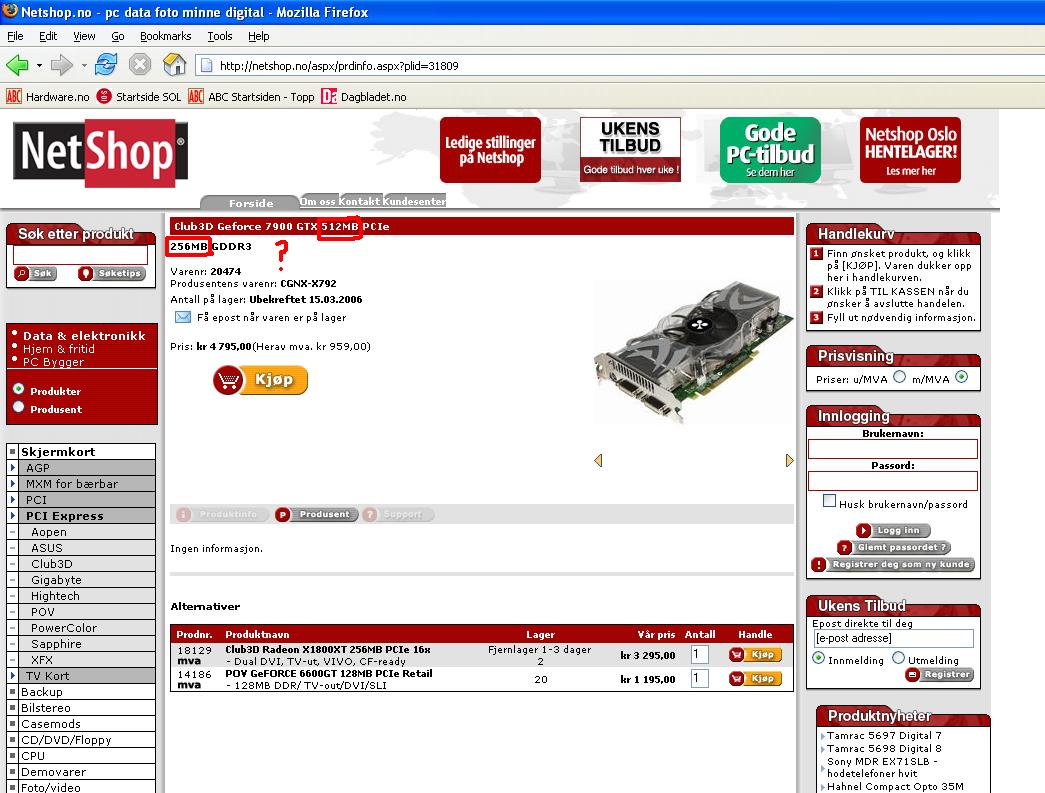Open the Dagbladet.no bookmark
This screenshot has width=1045, height=793.
pyautogui.click(x=364, y=97)
